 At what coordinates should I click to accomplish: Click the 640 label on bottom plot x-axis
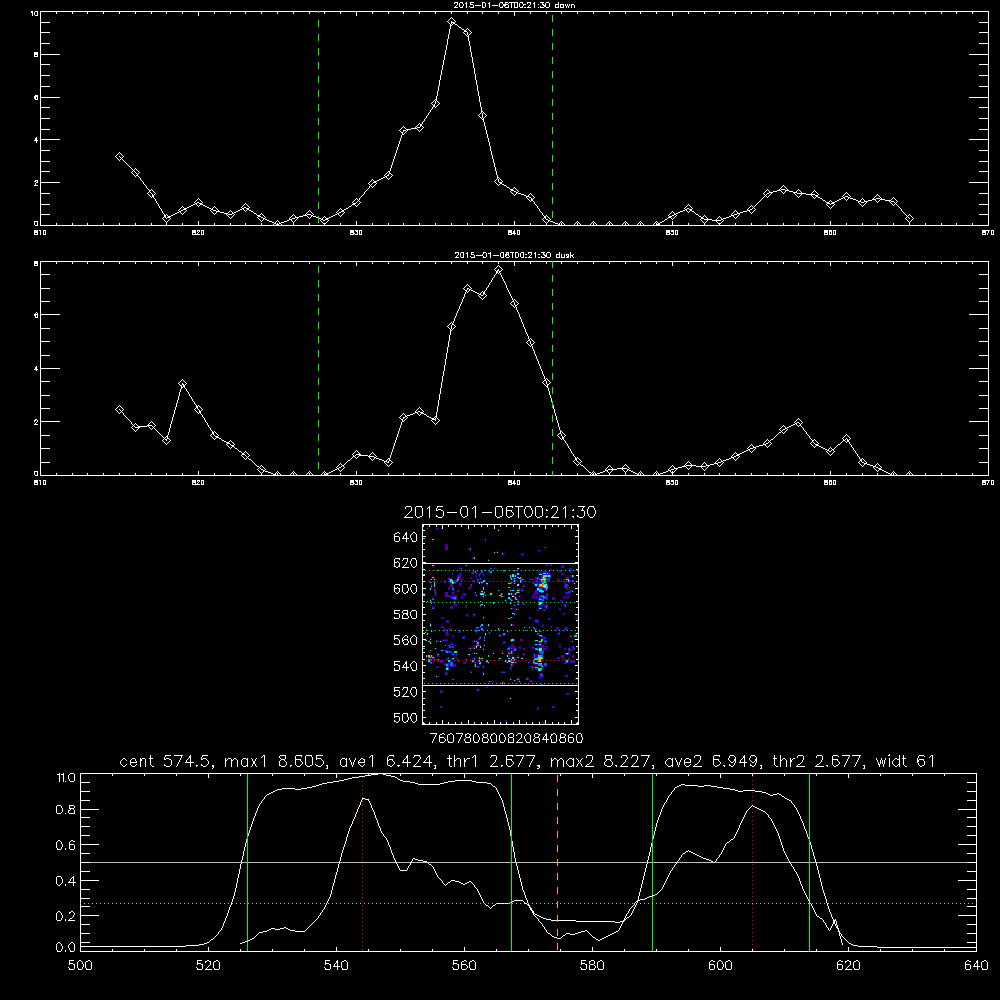tap(976, 966)
